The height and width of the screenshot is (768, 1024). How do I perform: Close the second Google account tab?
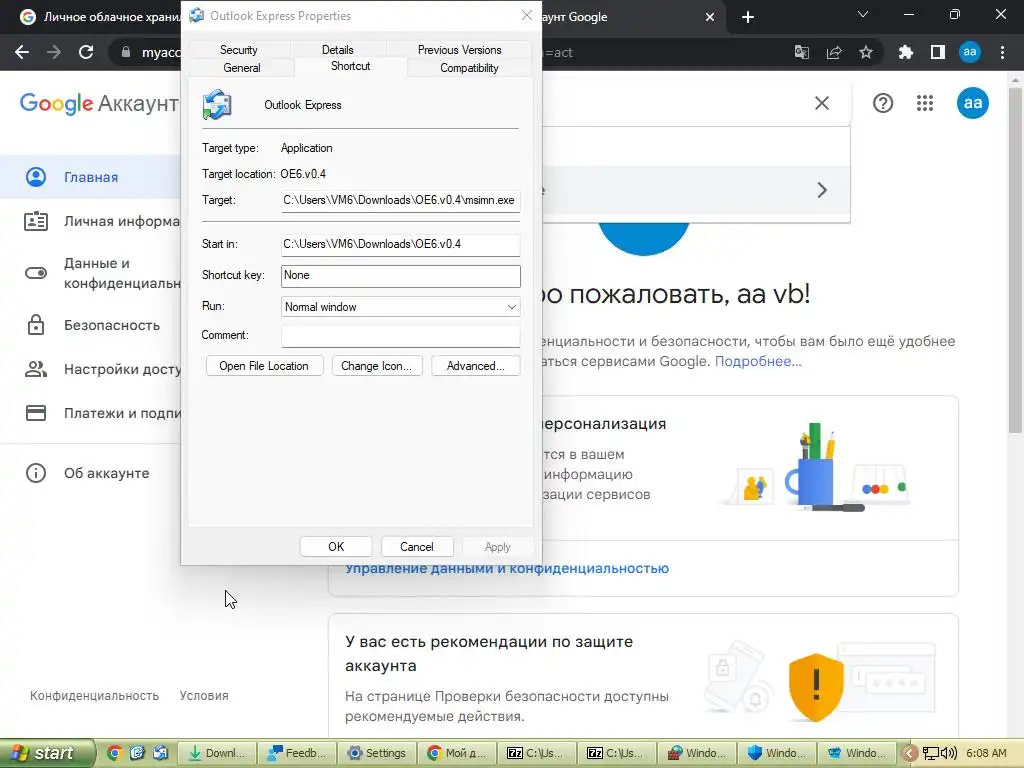[710, 17]
